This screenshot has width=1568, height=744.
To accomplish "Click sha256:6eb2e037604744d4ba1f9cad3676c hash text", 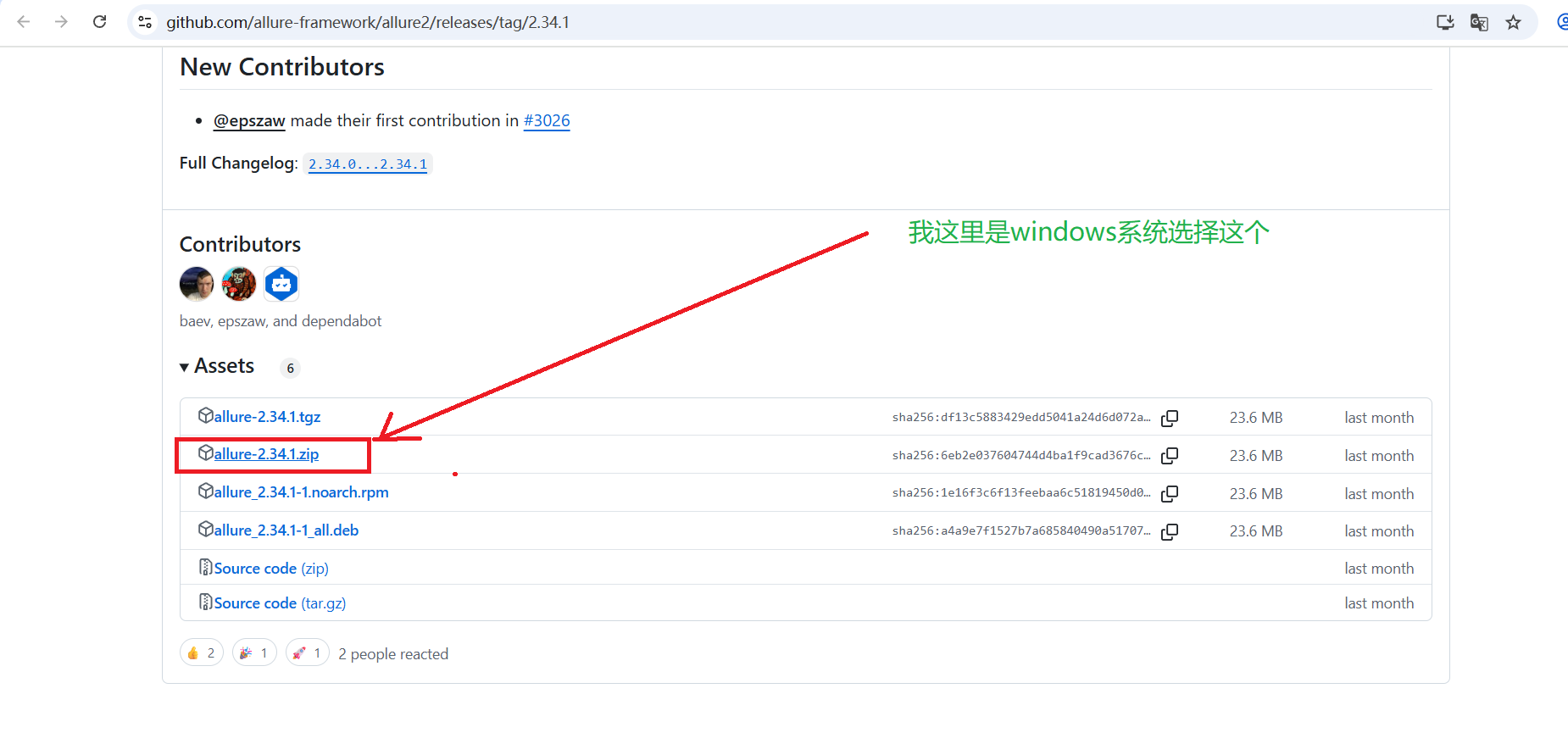I will pyautogui.click(x=1021, y=456).
